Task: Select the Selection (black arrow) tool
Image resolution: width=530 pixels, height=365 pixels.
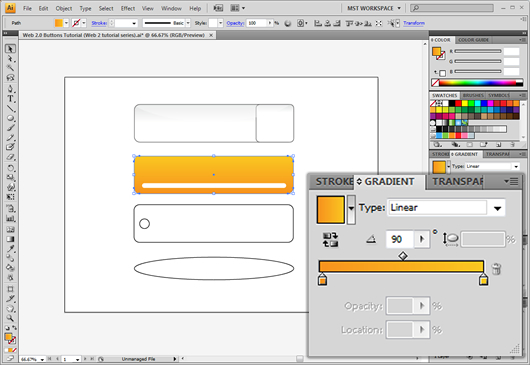Action: coord(10,49)
